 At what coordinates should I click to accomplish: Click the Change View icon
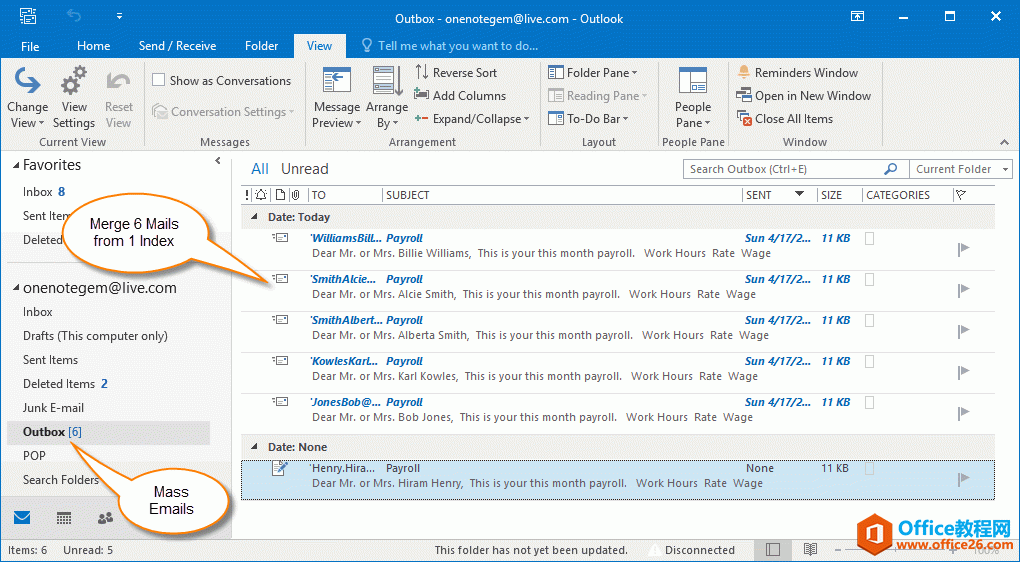point(27,80)
